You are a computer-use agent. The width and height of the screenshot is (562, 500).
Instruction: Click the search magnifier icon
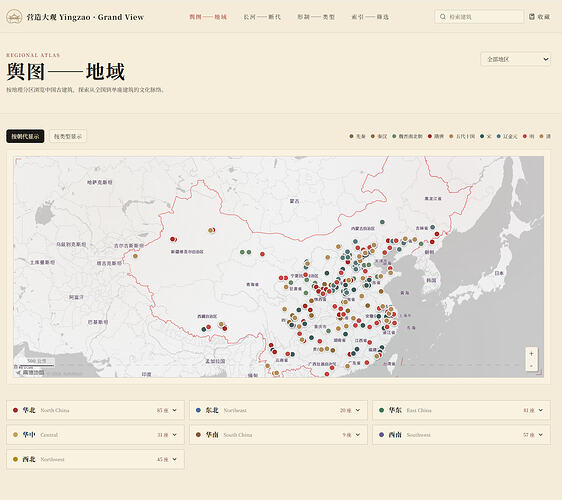(x=443, y=17)
